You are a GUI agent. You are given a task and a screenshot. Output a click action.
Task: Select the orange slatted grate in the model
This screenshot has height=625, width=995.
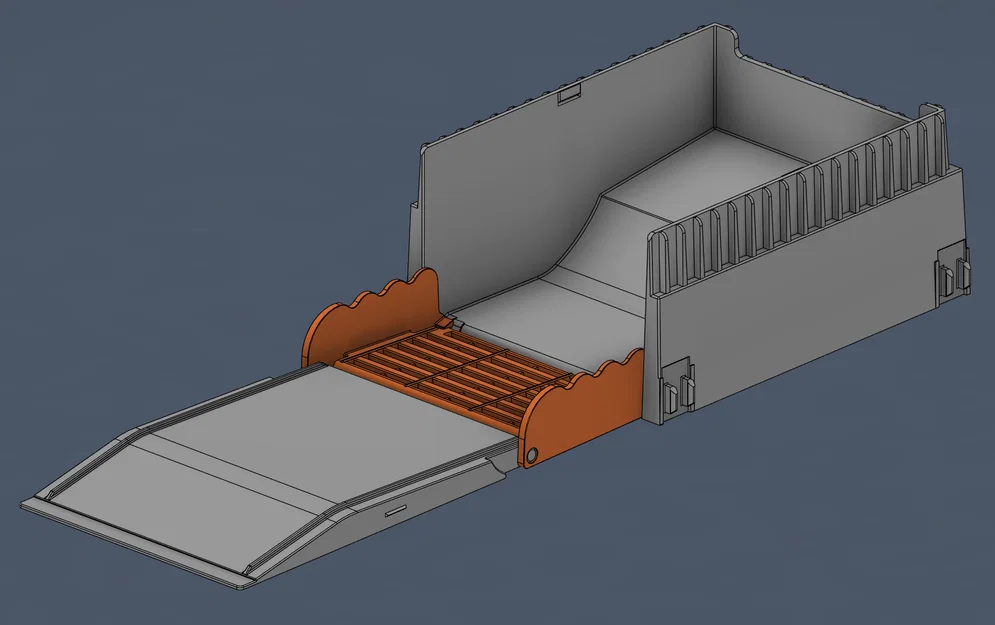454,379
